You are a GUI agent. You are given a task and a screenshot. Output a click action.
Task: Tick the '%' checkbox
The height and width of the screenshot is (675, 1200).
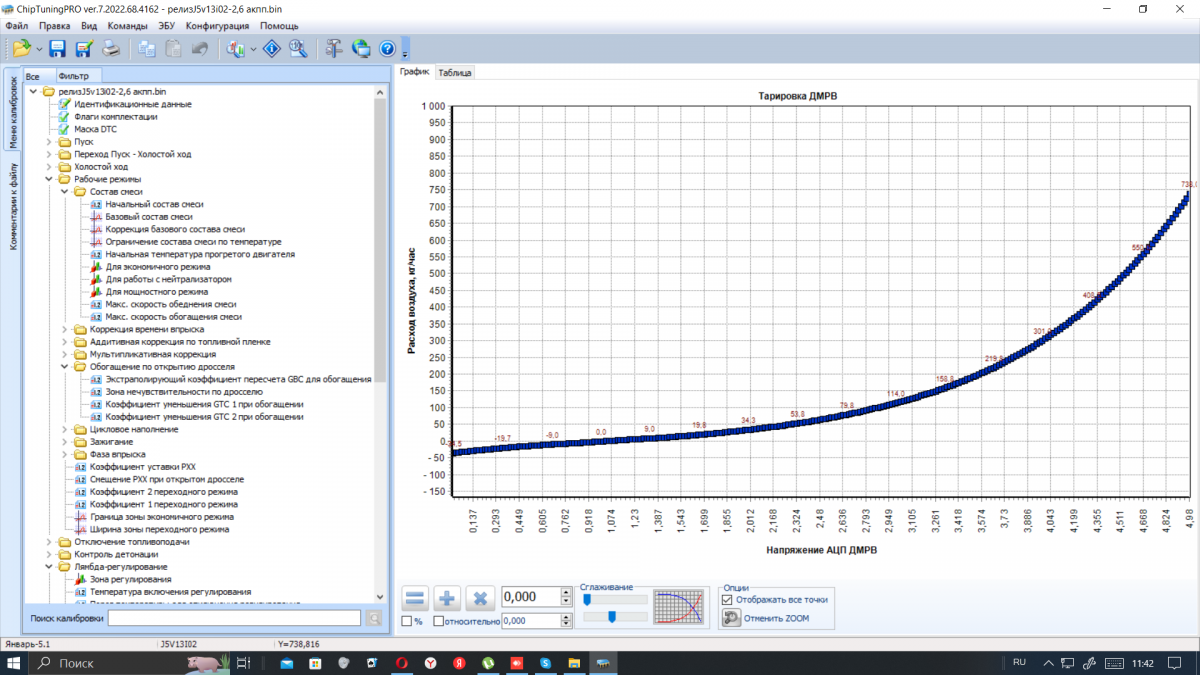point(406,621)
